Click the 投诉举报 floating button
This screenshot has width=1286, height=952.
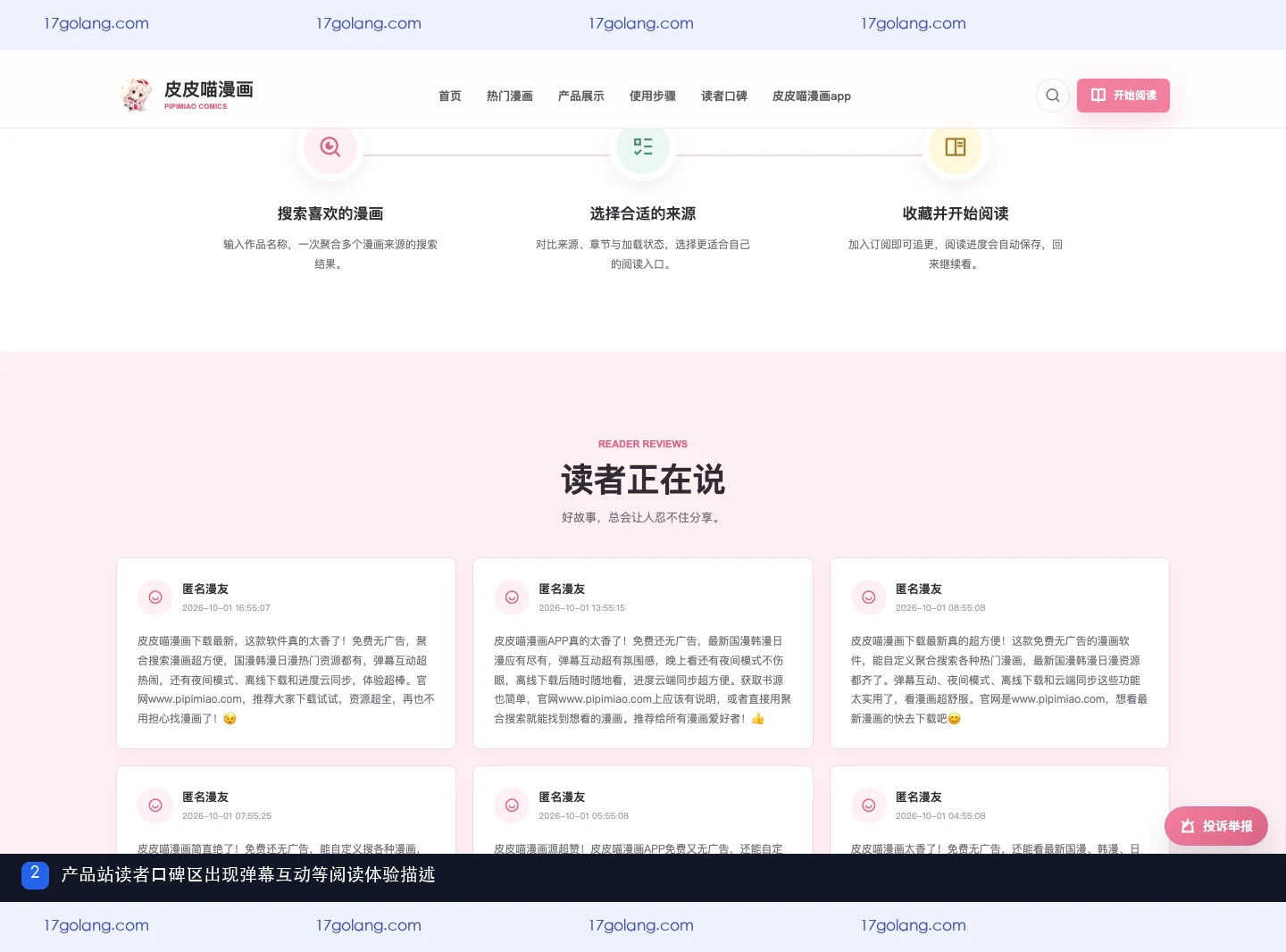point(1216,826)
